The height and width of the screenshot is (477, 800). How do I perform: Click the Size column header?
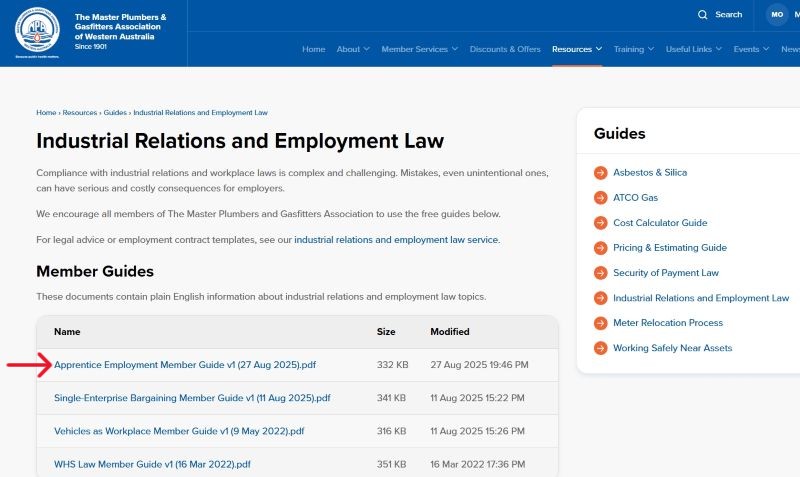click(x=386, y=332)
